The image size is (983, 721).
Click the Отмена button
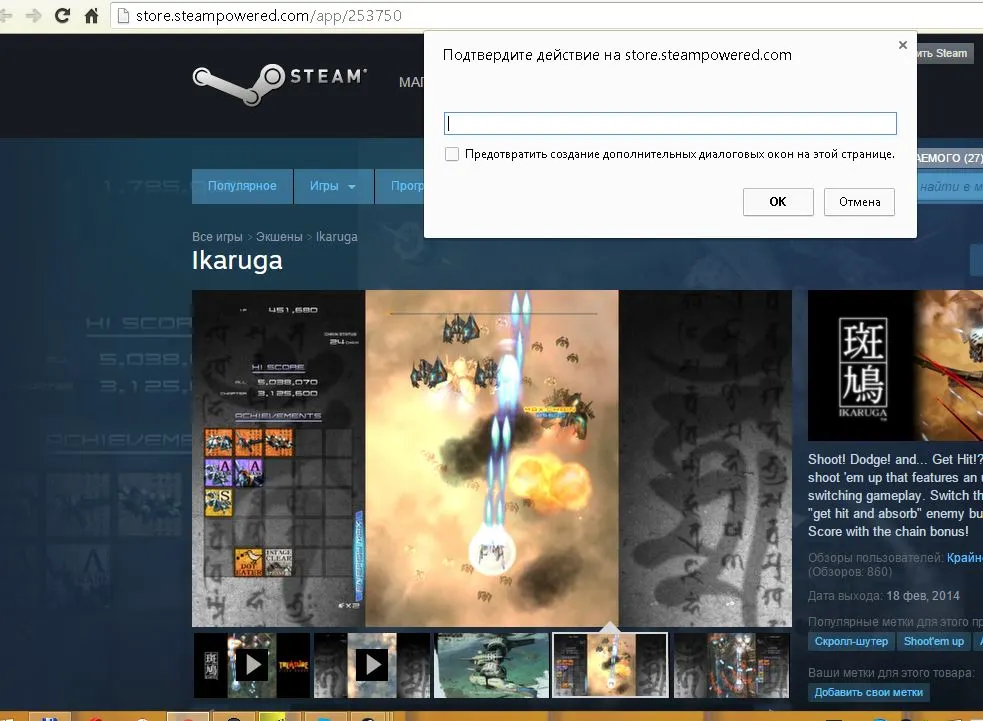tap(859, 202)
